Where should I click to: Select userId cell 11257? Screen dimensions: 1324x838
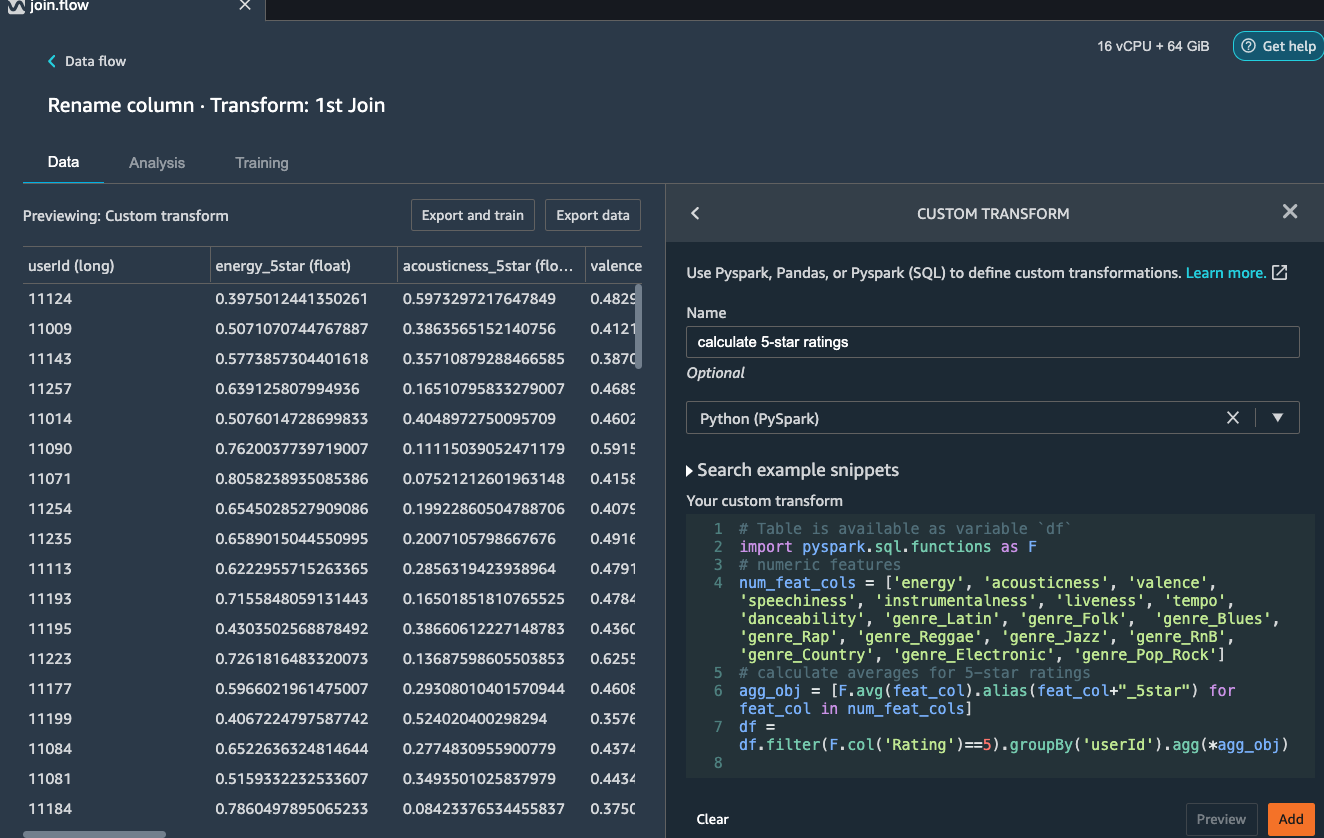point(50,389)
